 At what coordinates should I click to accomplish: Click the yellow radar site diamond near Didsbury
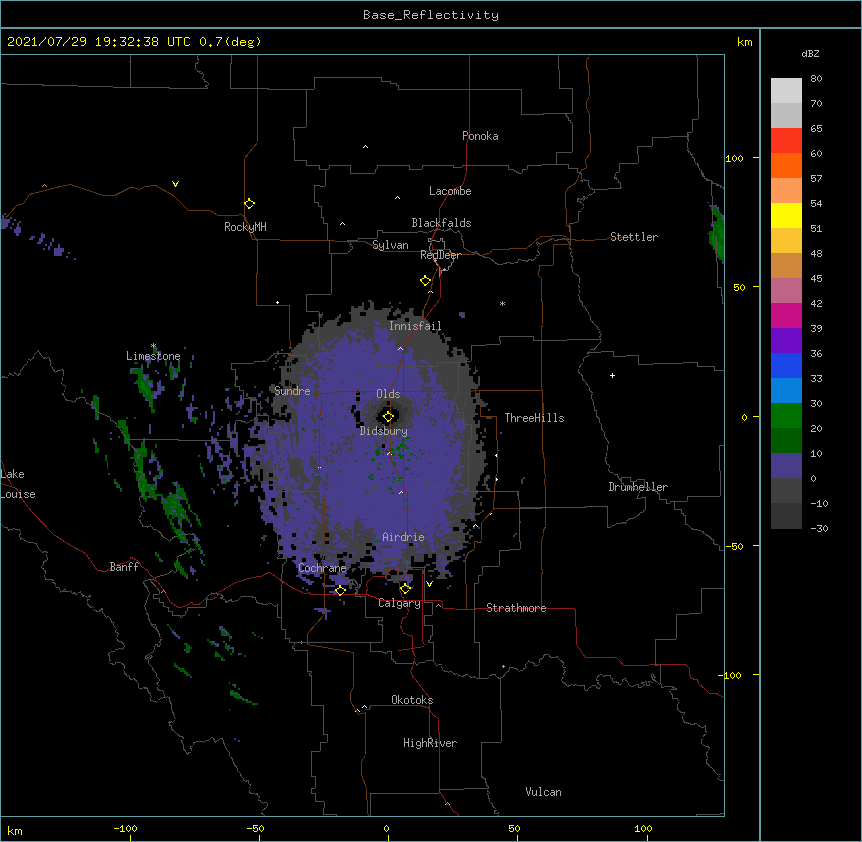click(x=389, y=417)
